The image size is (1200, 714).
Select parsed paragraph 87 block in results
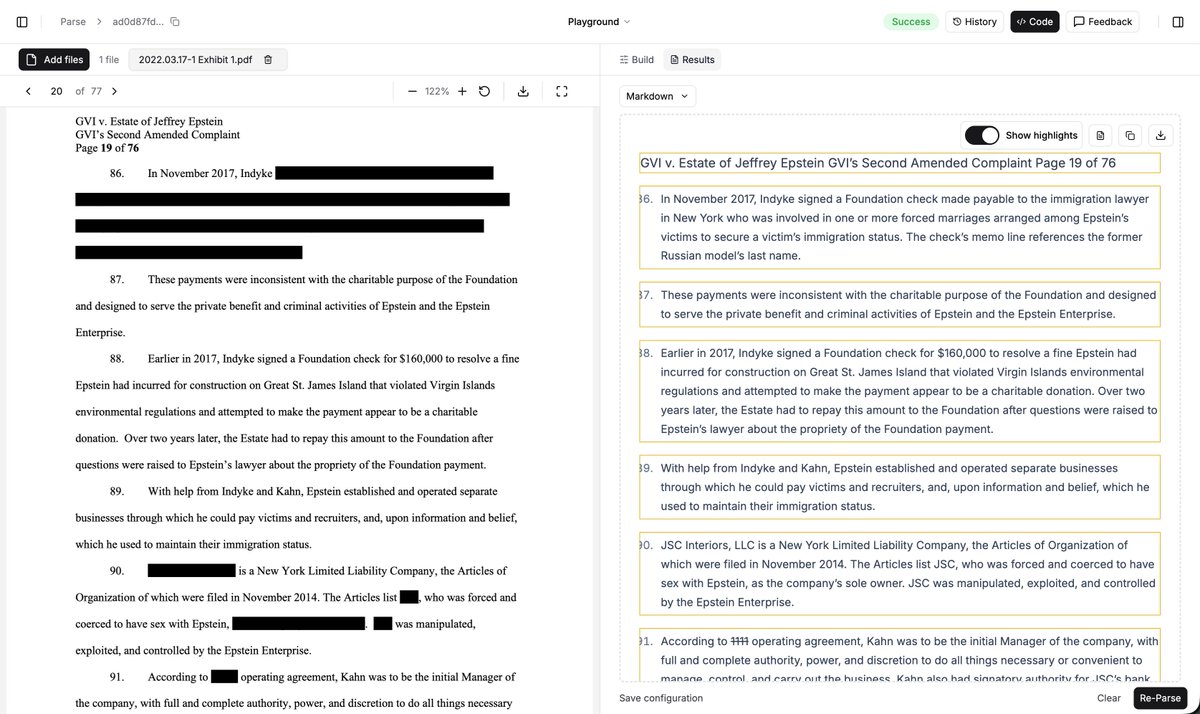pos(900,304)
